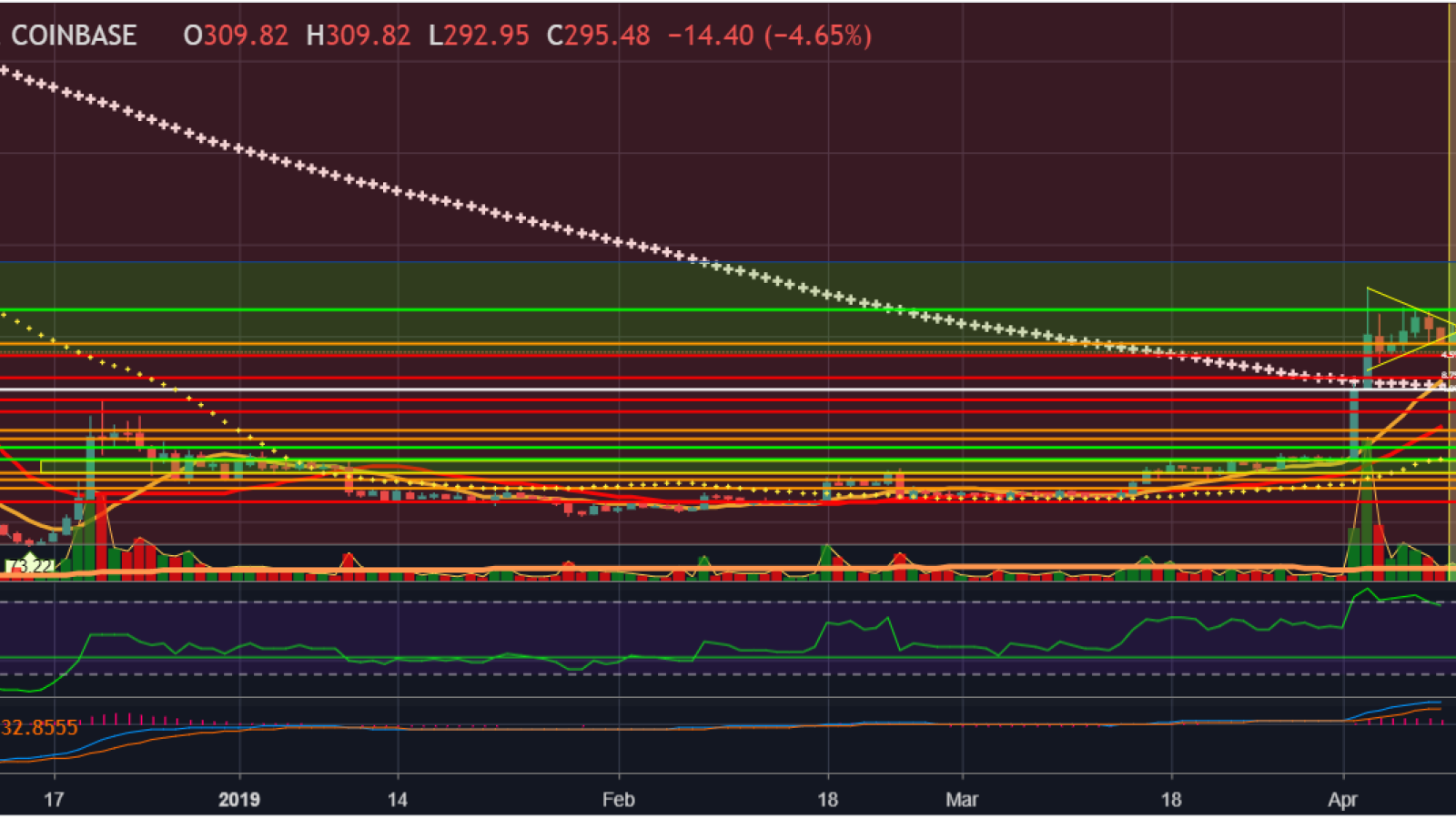This screenshot has width=1456, height=819.
Task: Select the open value O309.82
Action: pos(236,35)
